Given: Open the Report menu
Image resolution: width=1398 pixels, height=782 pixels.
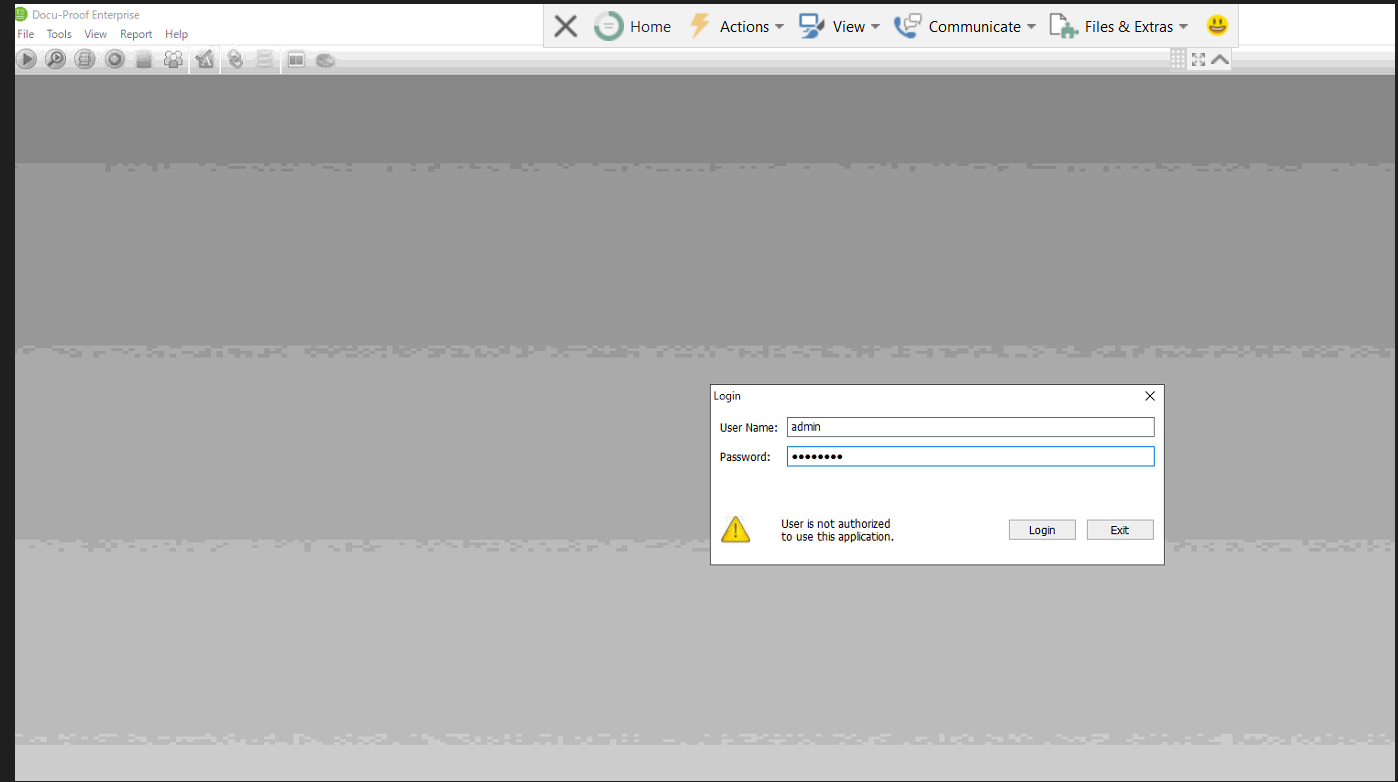Looking at the screenshot, I should pos(136,34).
